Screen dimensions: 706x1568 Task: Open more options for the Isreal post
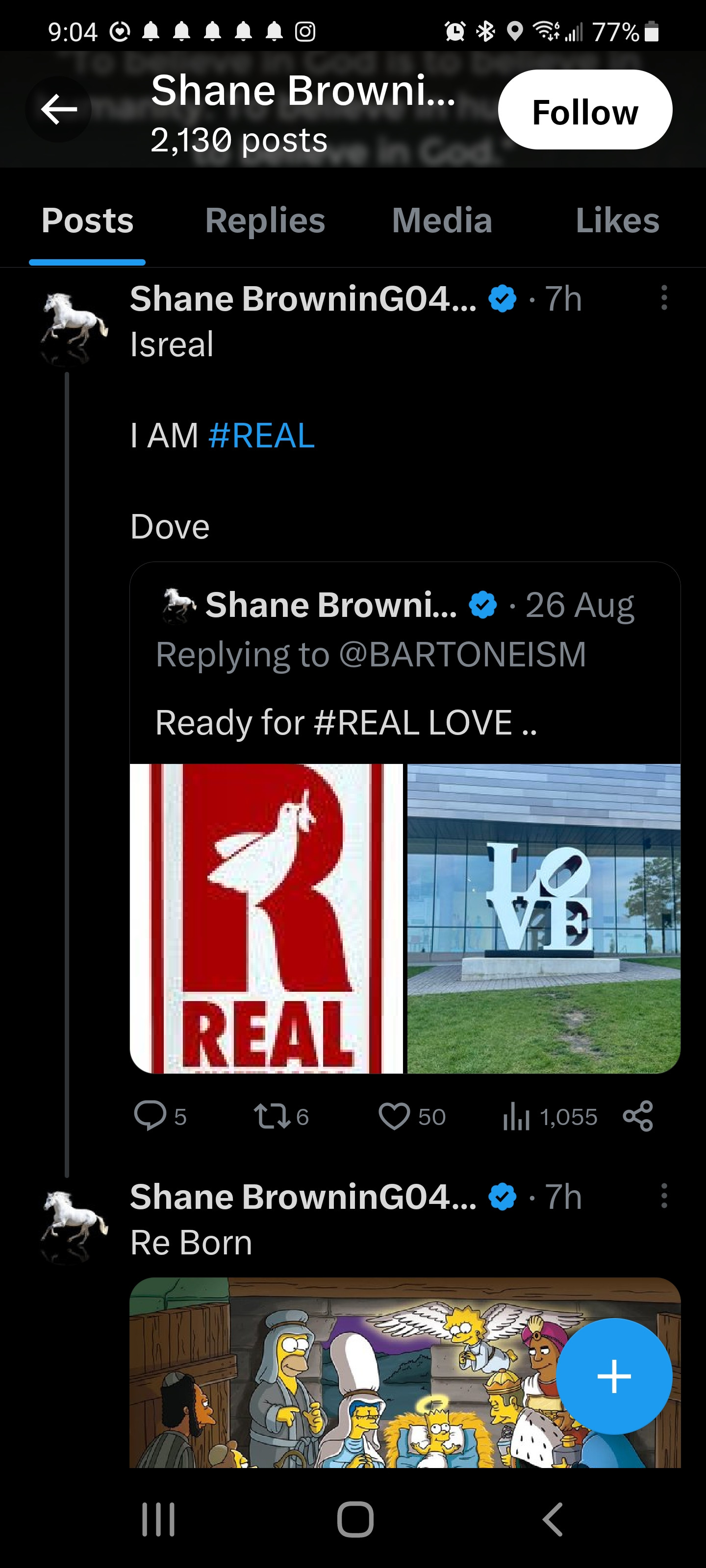click(x=664, y=298)
